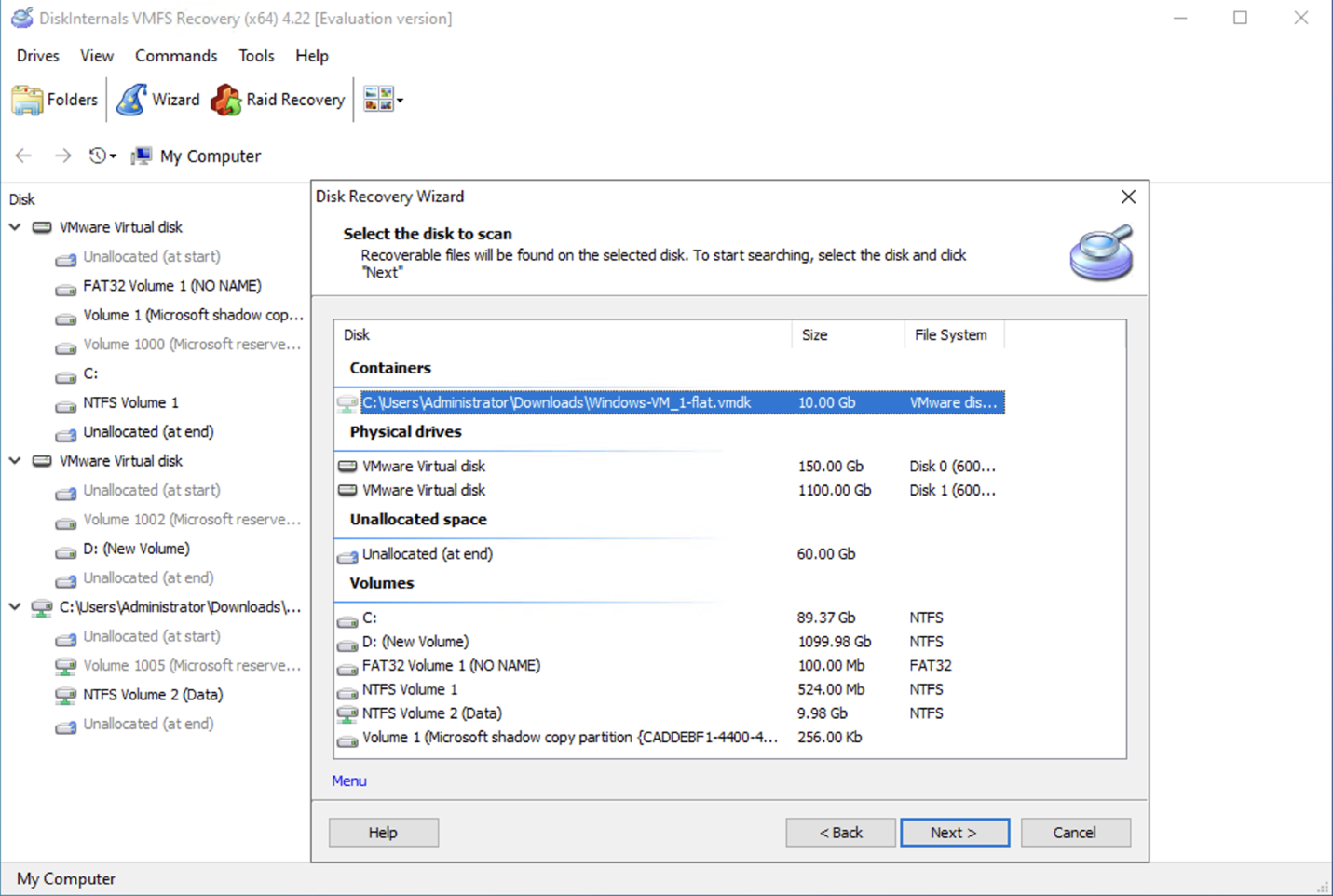
Task: Open the Help menu
Action: pos(312,56)
